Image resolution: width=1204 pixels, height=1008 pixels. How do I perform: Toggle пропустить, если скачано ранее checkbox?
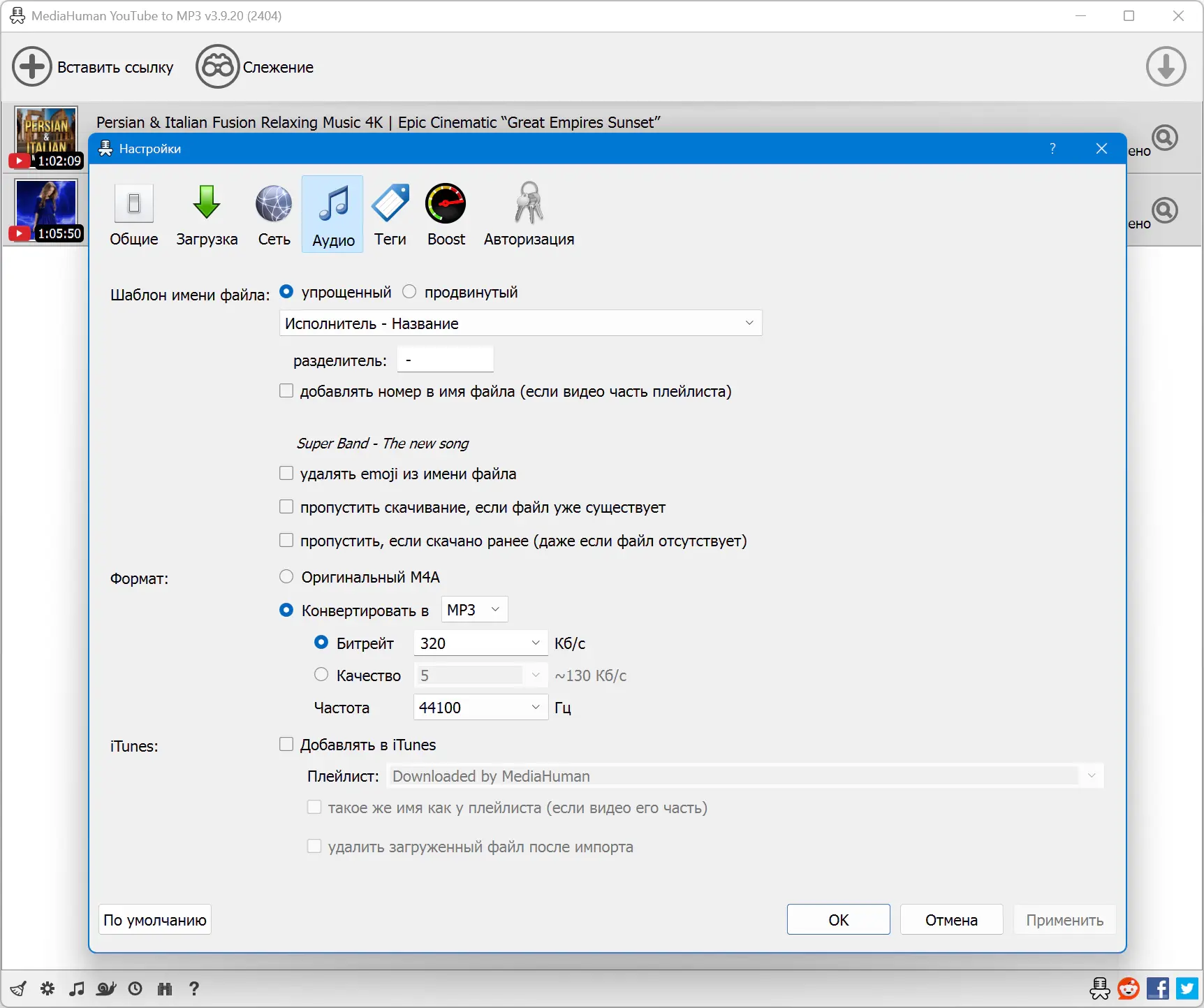[286, 541]
